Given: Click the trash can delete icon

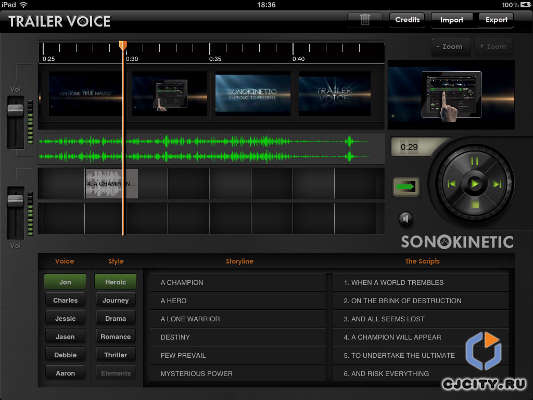Looking at the screenshot, I should point(365,20).
